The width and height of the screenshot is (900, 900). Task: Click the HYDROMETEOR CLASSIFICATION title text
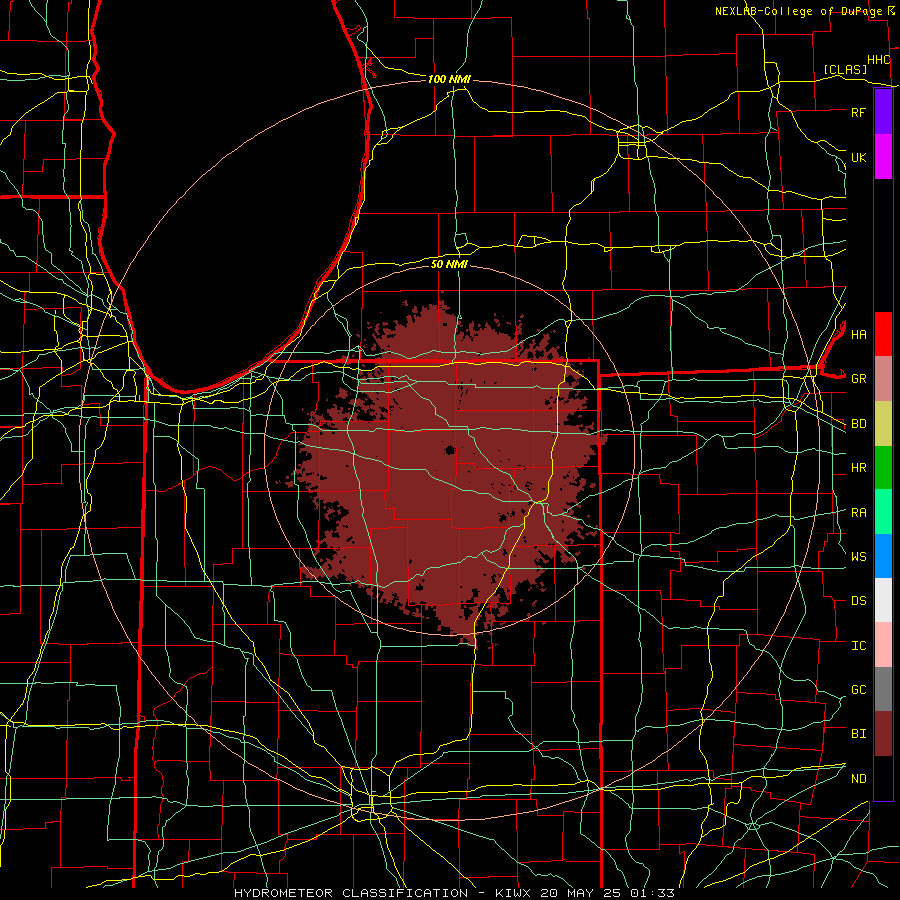click(351, 893)
